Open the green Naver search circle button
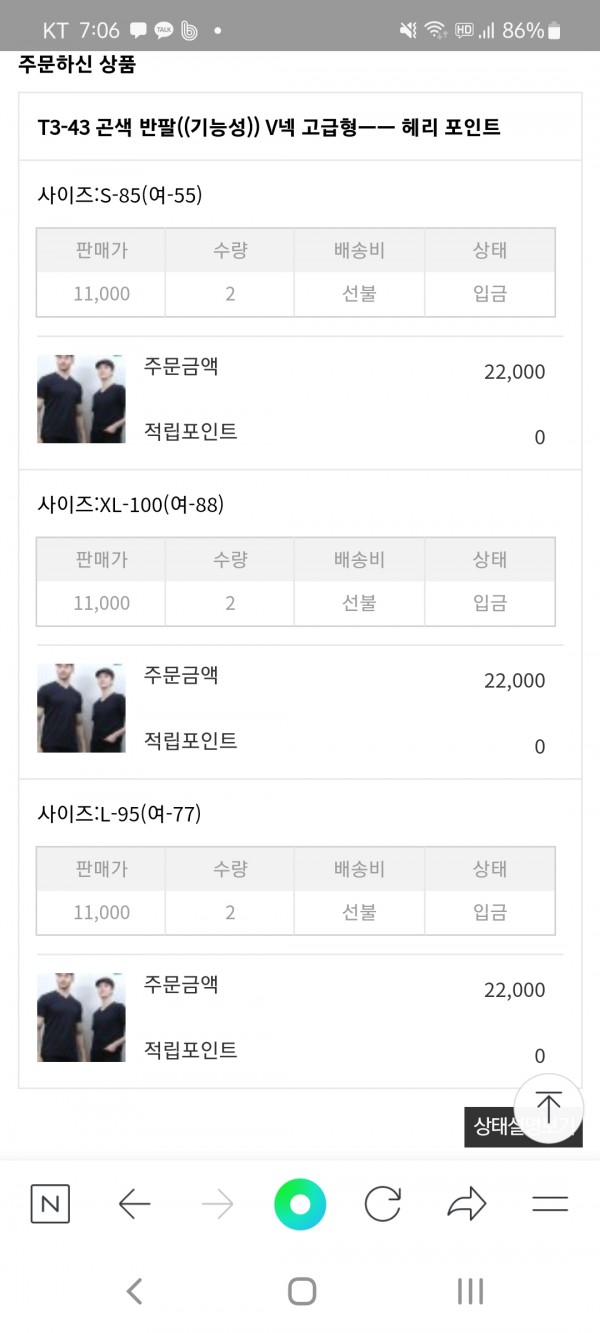600x1333 pixels. (300, 1204)
